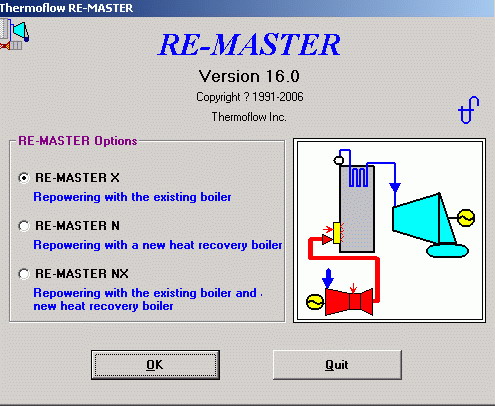This screenshot has width=495, height=406.
Task: Select the RE-MASTER N radio button
Action: tap(24, 226)
